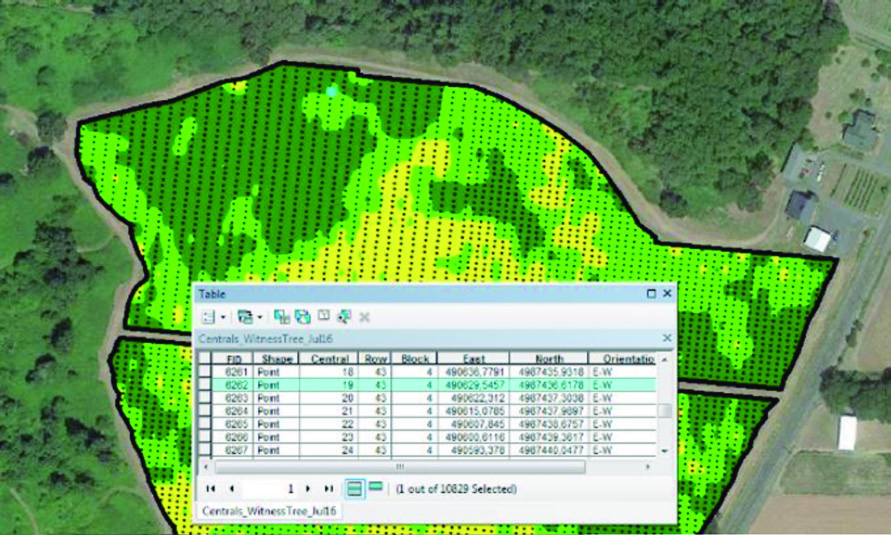Toggle row selector for FID 6264

pos(204,411)
